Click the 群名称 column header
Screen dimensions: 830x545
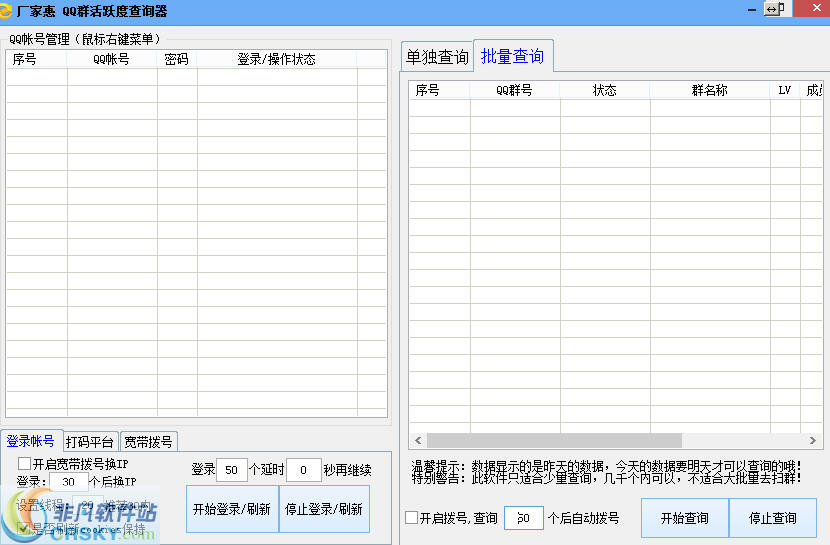point(710,90)
